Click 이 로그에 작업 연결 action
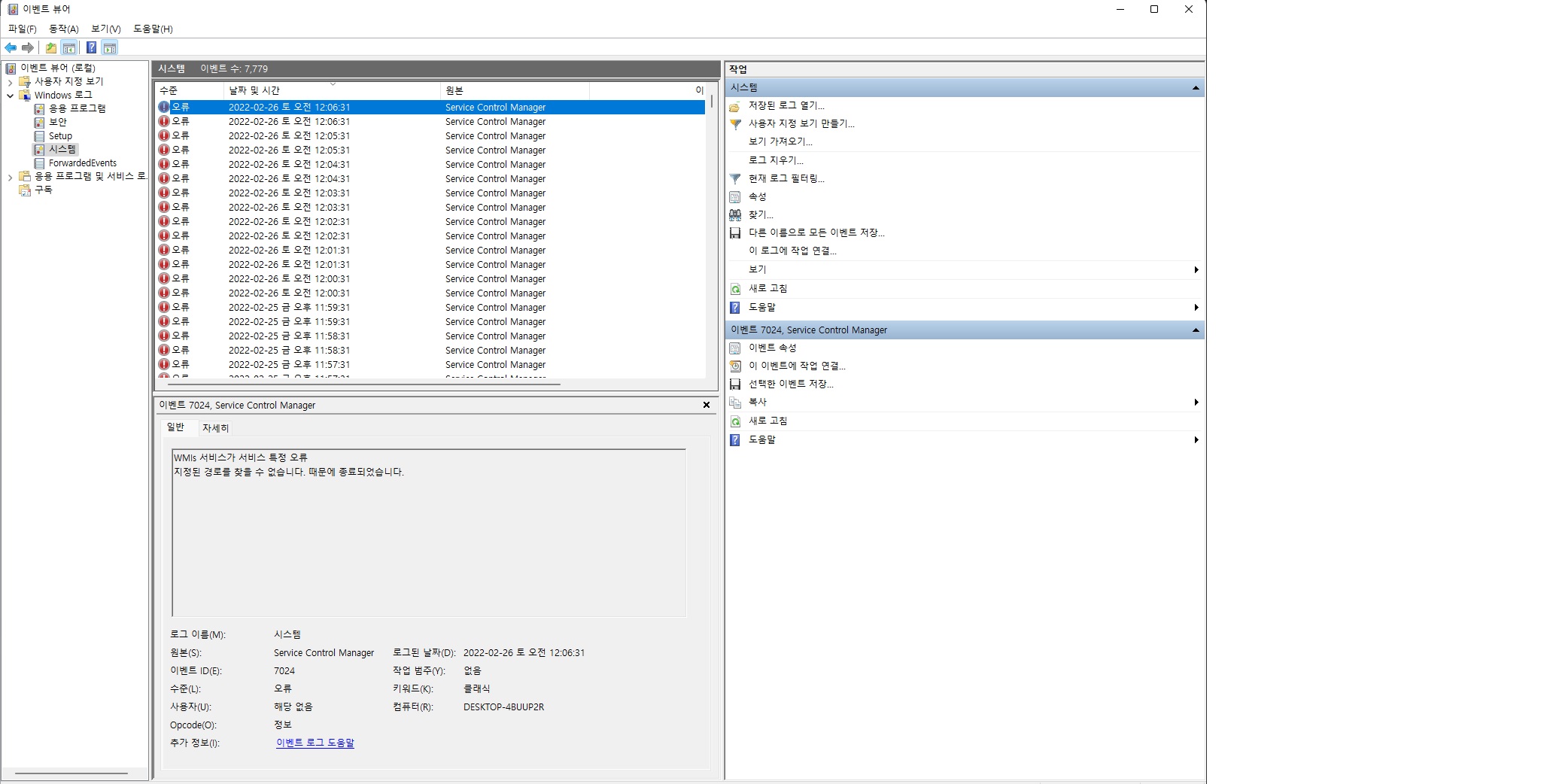The width and height of the screenshot is (1553, 784). pyautogui.click(x=792, y=251)
